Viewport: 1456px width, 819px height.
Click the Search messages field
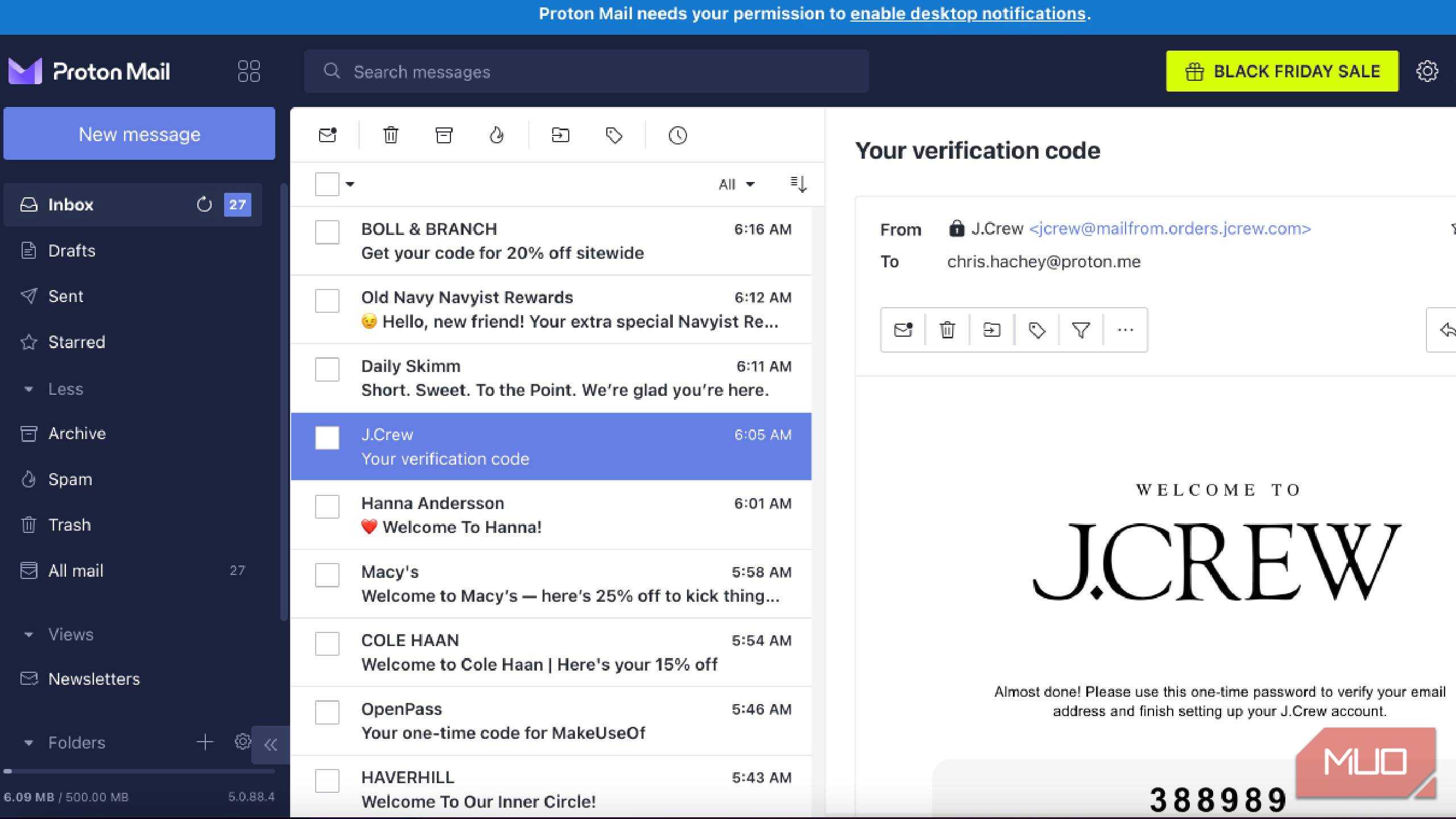(586, 72)
